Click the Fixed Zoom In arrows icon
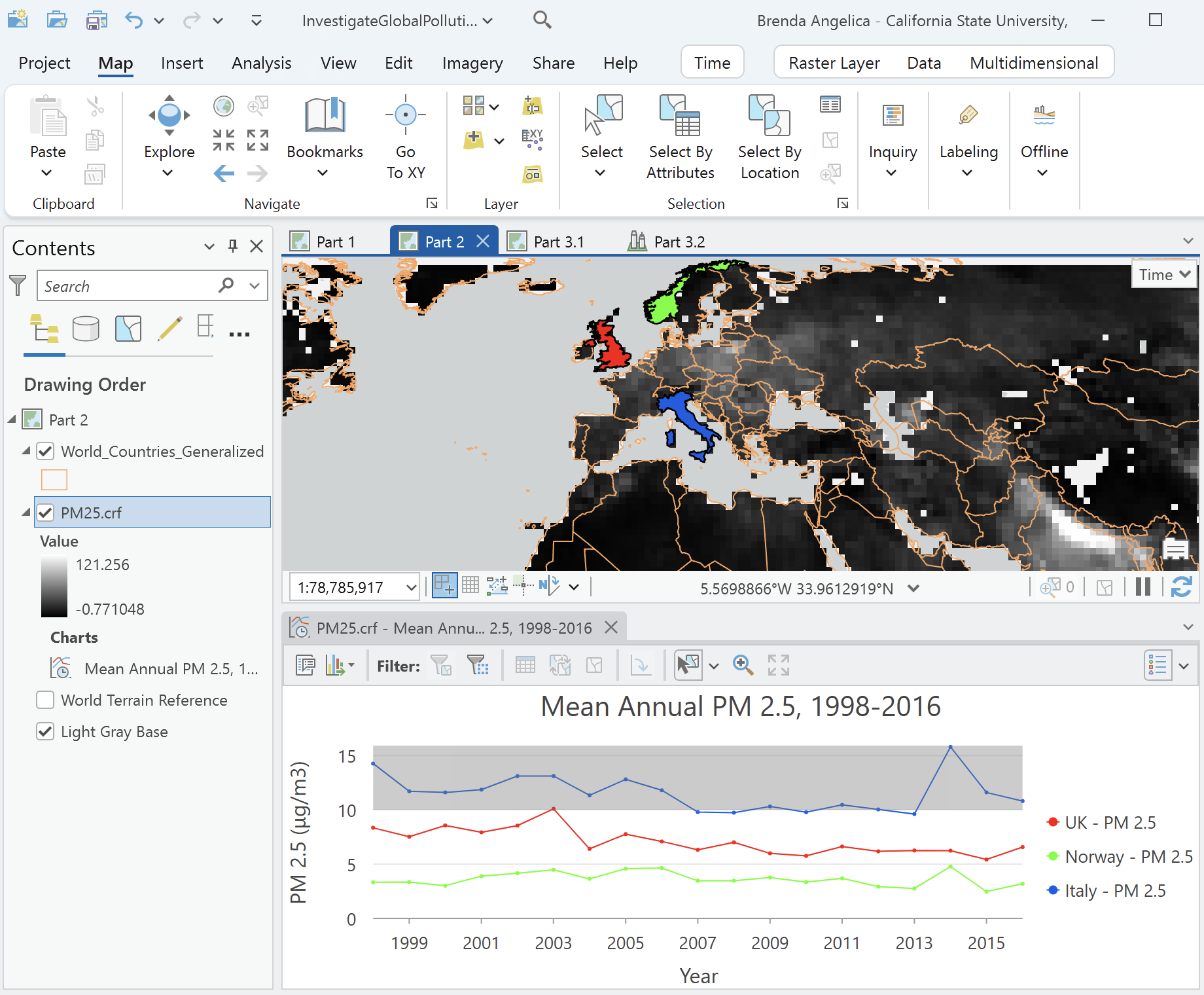 coord(224,140)
